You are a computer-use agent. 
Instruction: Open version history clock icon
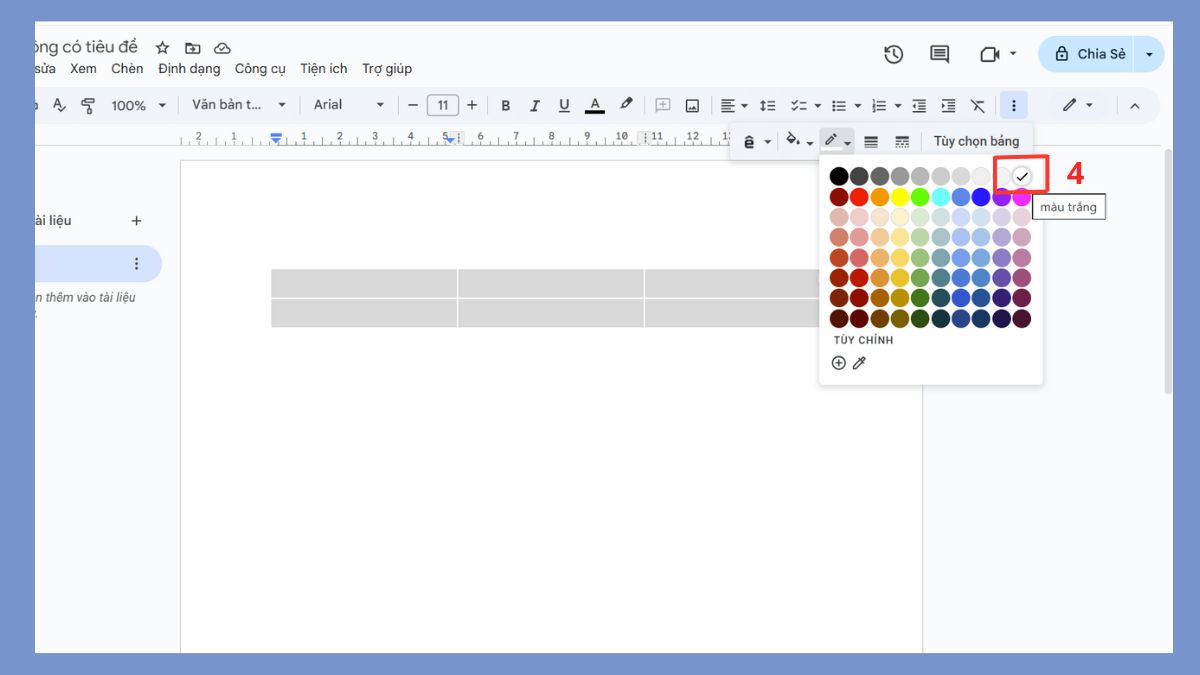[x=893, y=54]
